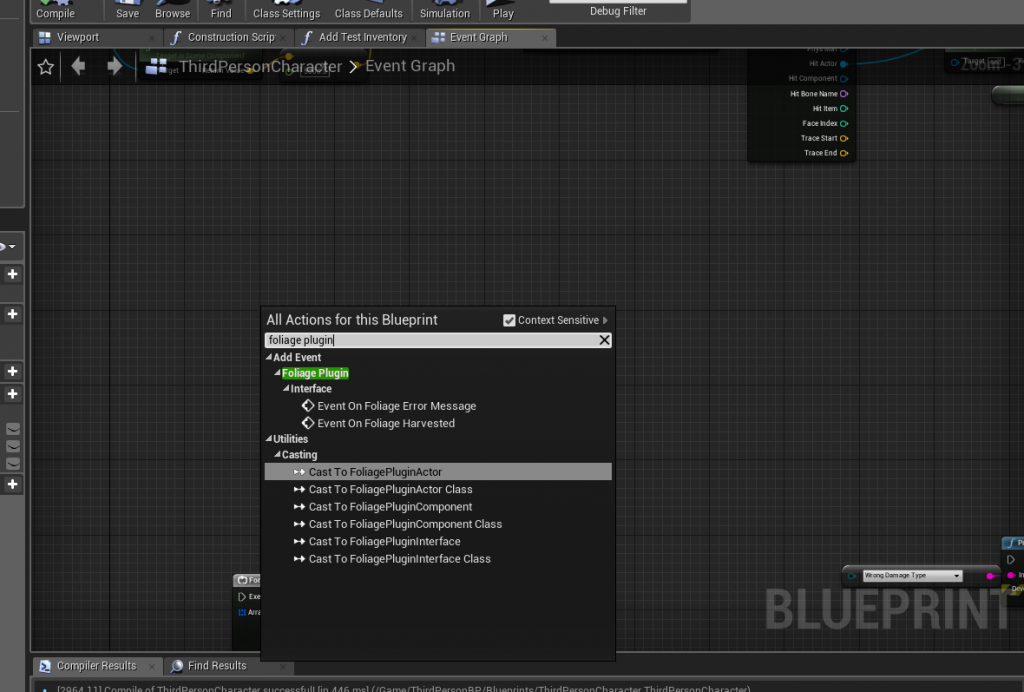The height and width of the screenshot is (692, 1024).
Task: Expand the Context Sensitive options arrow
Action: (x=605, y=321)
